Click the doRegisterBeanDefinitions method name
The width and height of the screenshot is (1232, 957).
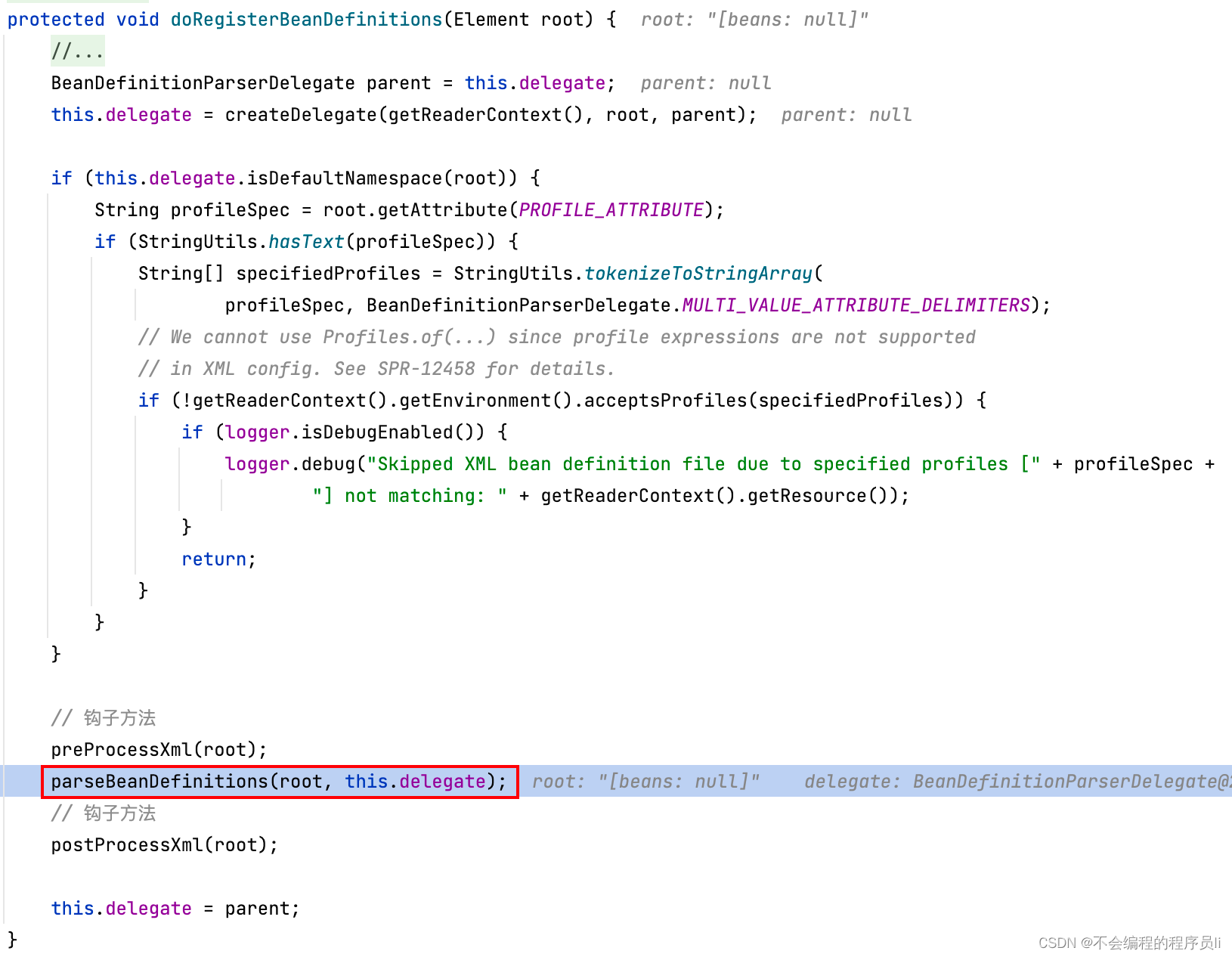(x=306, y=20)
